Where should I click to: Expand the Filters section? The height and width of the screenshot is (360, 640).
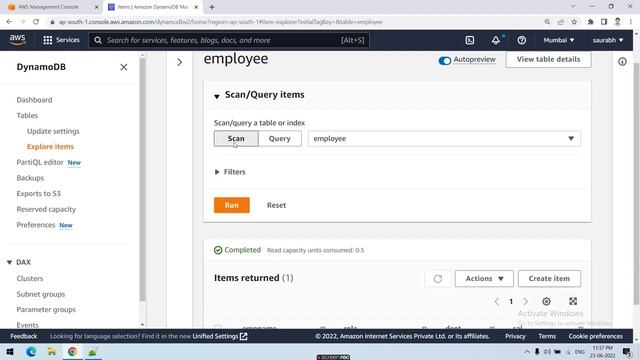[x=230, y=172]
